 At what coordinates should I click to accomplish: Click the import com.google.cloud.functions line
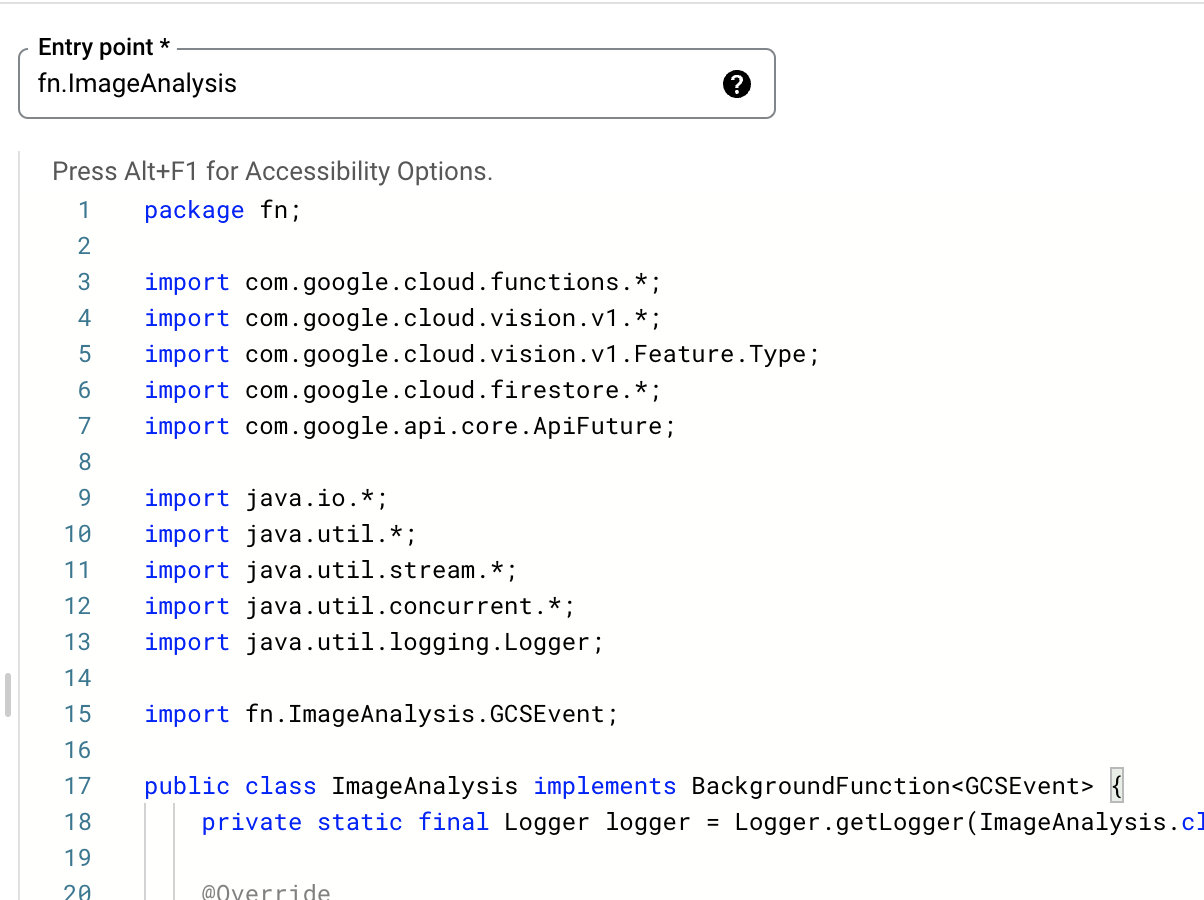(x=402, y=282)
